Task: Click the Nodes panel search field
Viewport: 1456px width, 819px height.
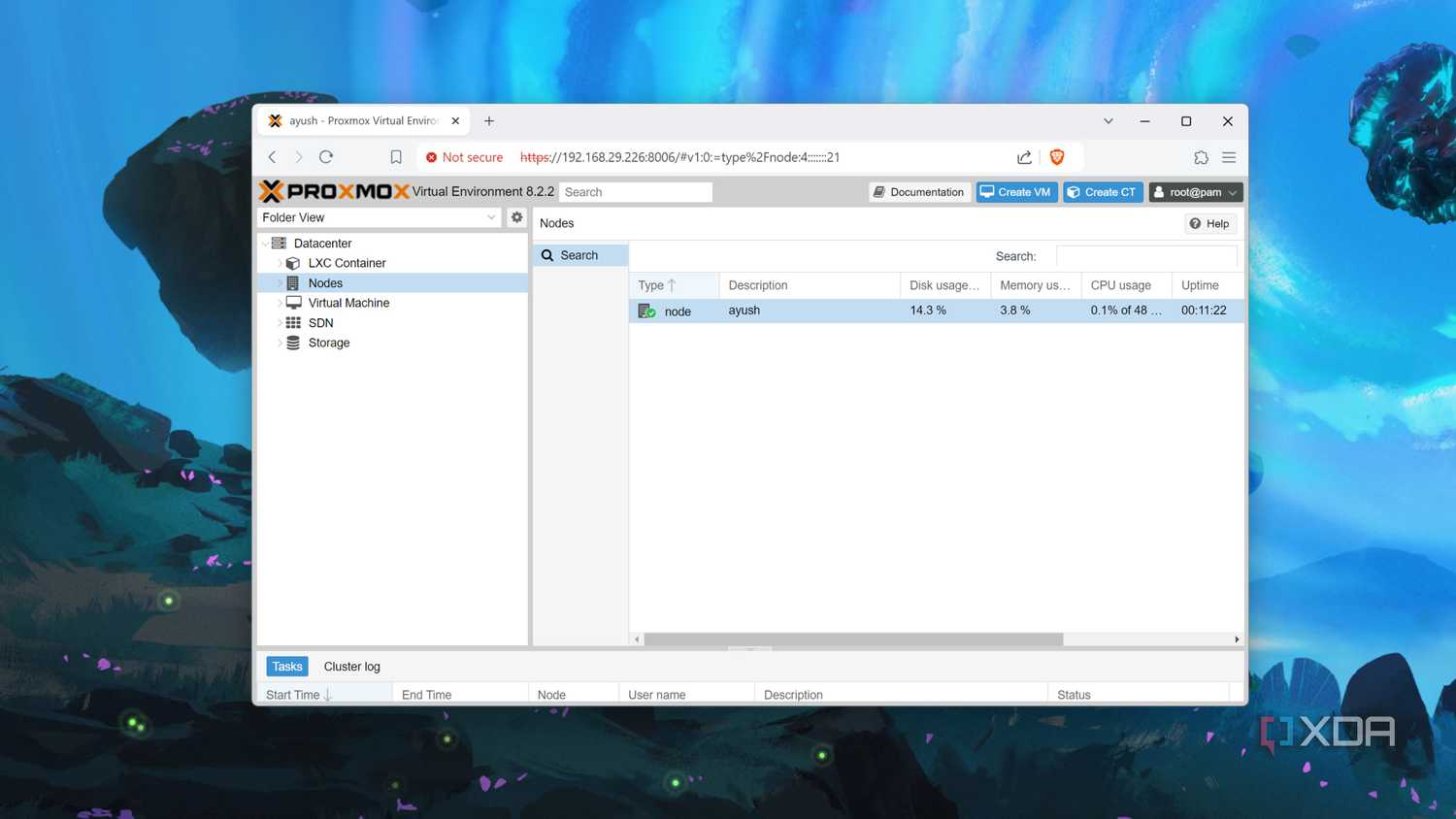Action: [x=1146, y=256]
